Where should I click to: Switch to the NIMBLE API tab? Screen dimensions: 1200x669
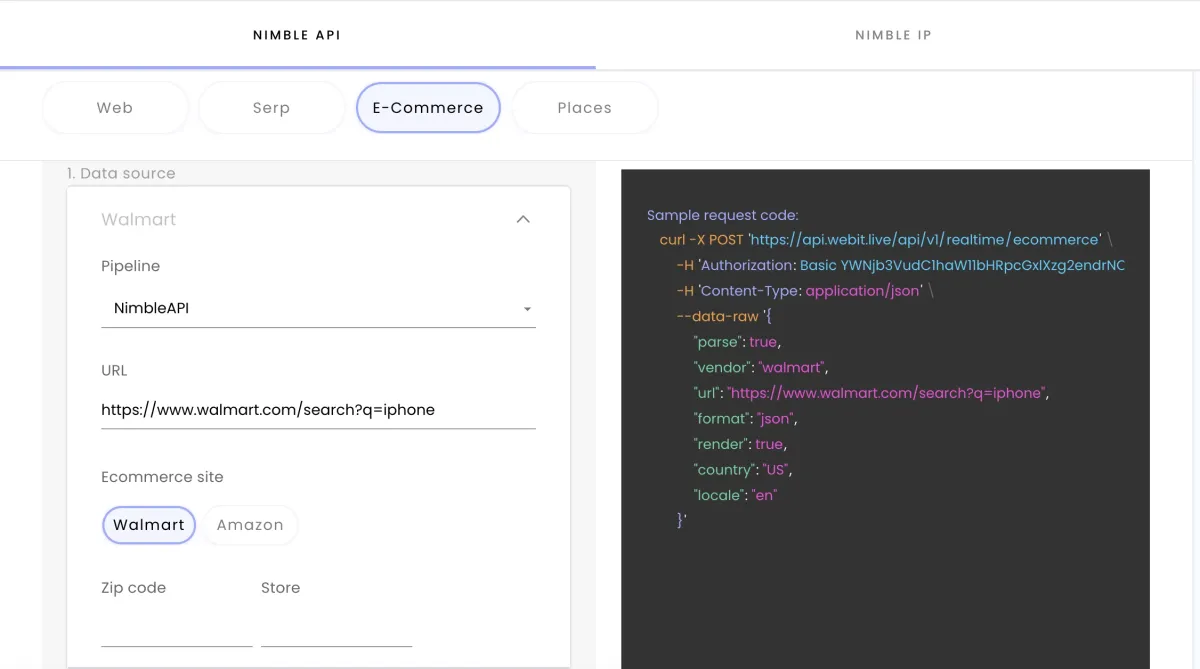click(297, 35)
